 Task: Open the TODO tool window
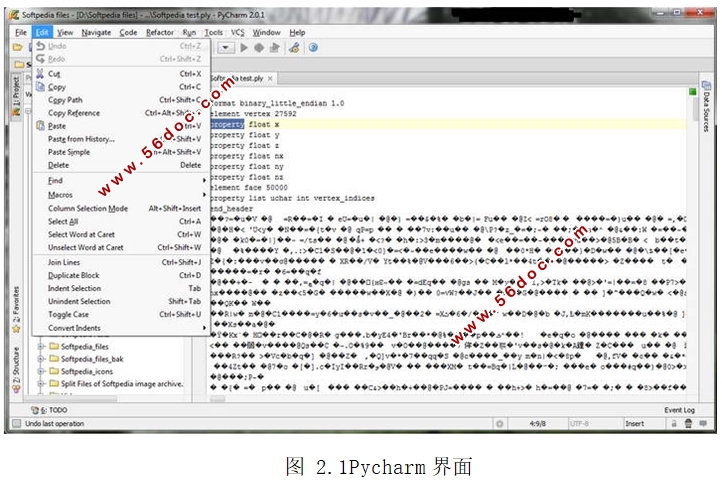(x=49, y=410)
